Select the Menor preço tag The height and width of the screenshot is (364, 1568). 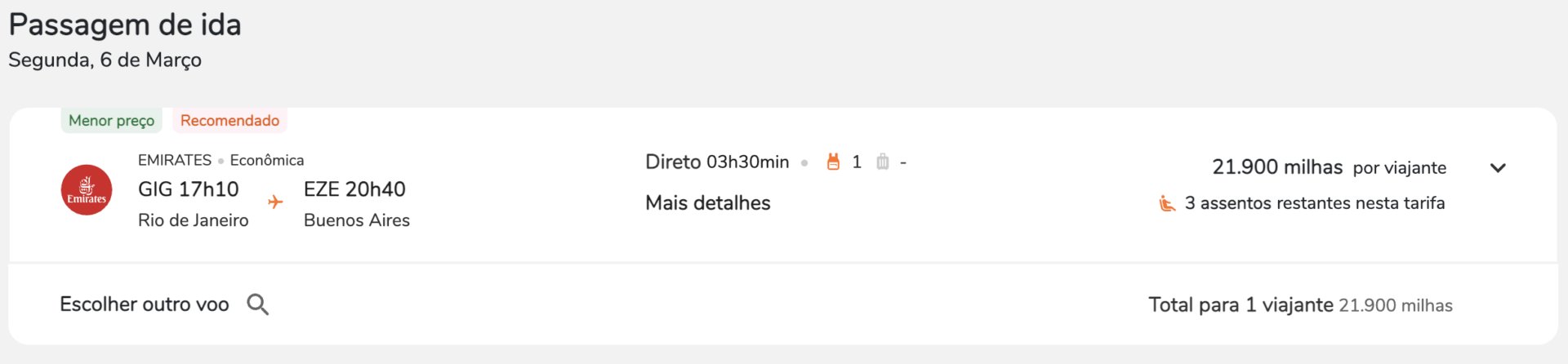[x=112, y=120]
